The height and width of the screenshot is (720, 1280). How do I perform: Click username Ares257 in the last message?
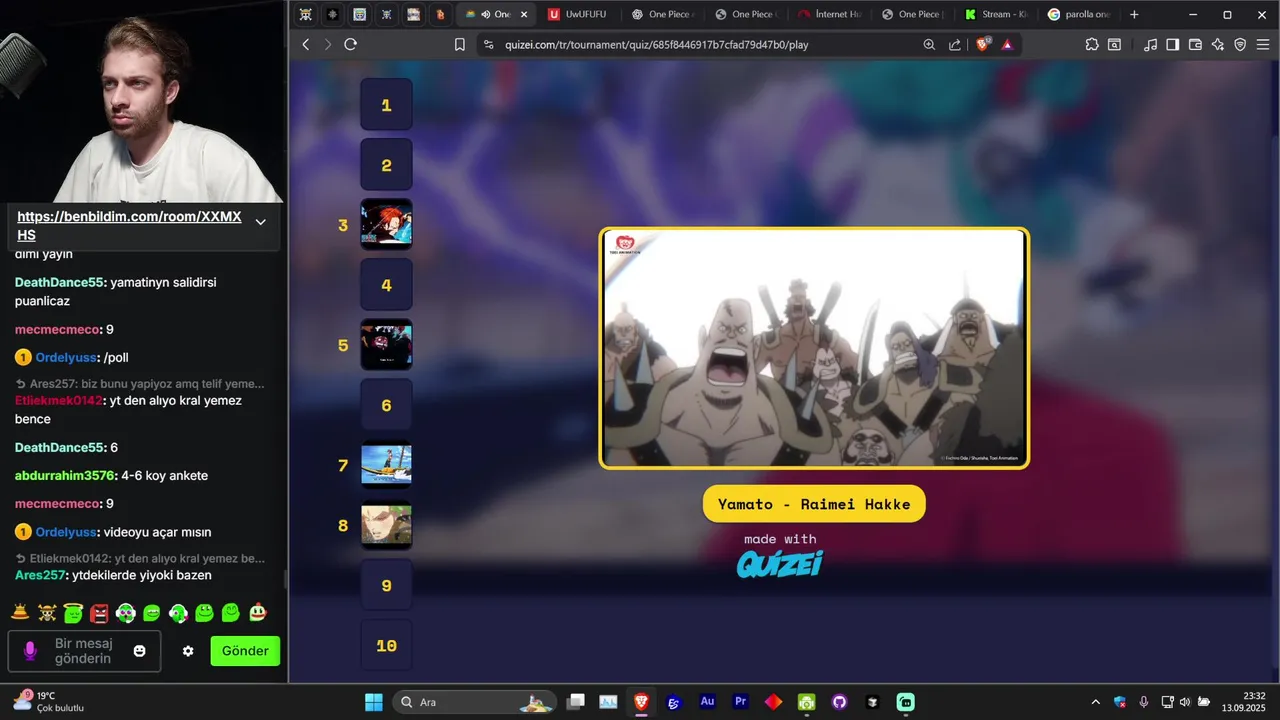(x=40, y=575)
